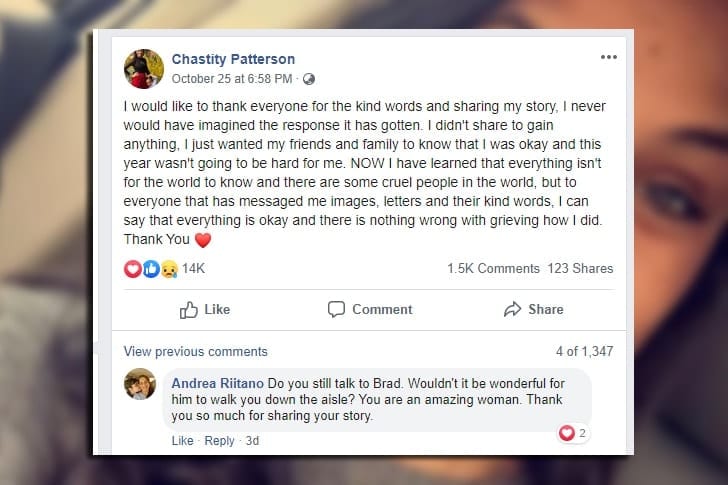Open the post options three-dot menu
This screenshot has width=728, height=485.
coord(608,58)
